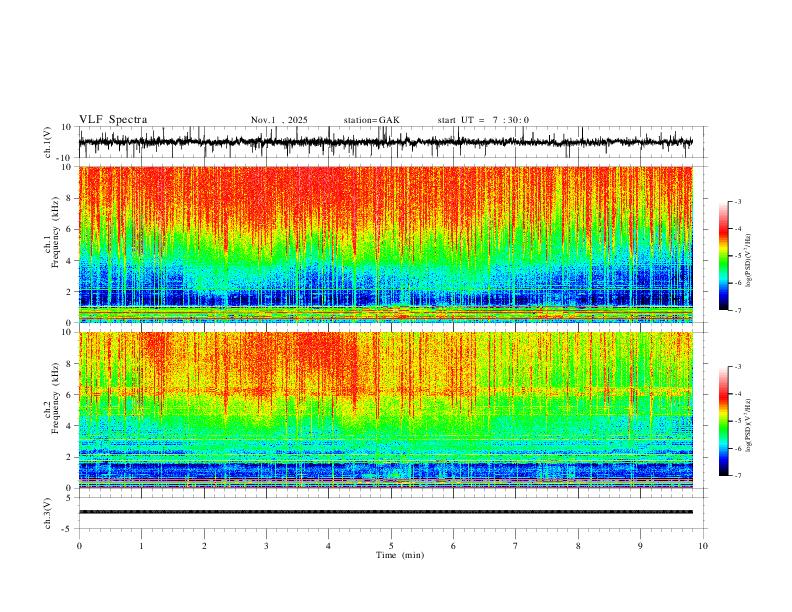Viewport: 792px width, 612px height.
Task: Click time axis tick label "10"
Action: pos(703,546)
